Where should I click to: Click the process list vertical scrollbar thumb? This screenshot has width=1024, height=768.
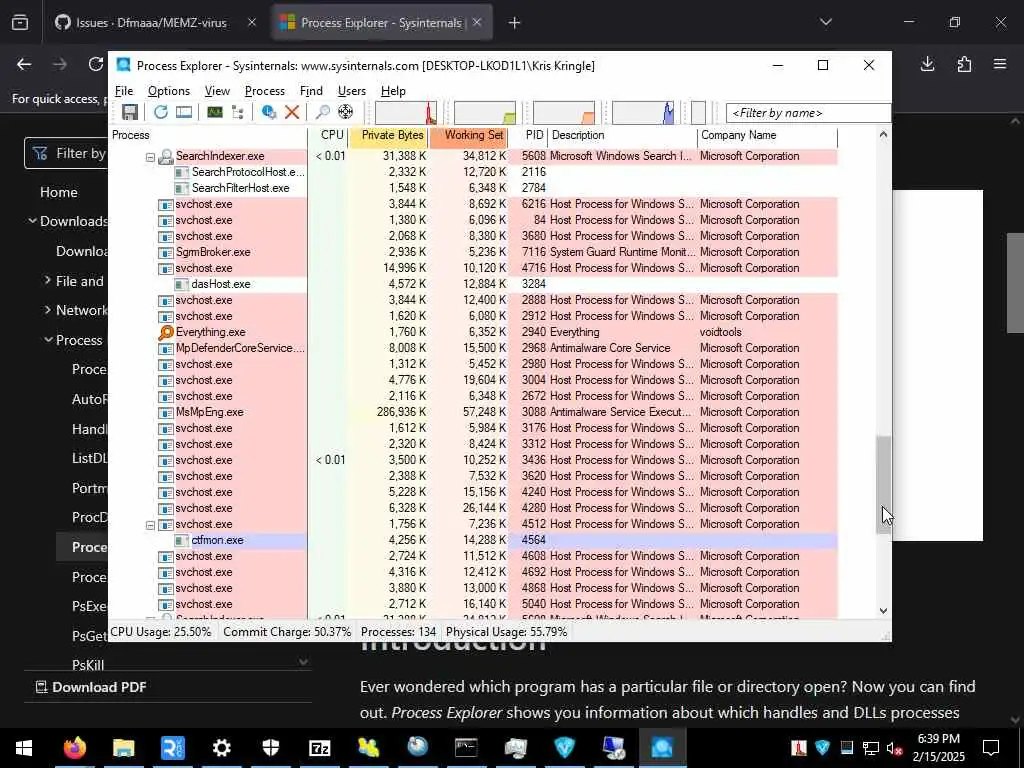point(884,485)
